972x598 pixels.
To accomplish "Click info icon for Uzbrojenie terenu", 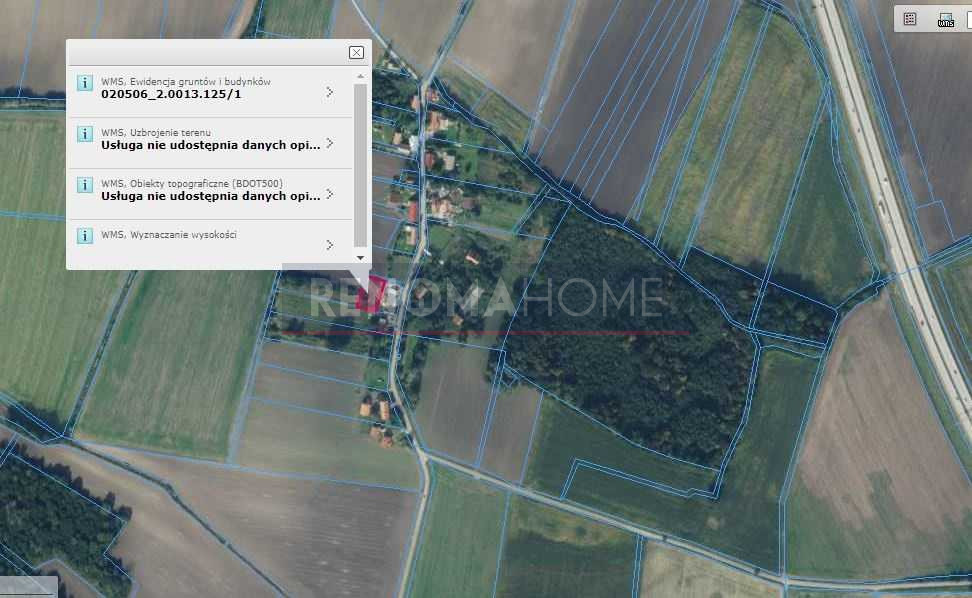I will (x=85, y=134).
